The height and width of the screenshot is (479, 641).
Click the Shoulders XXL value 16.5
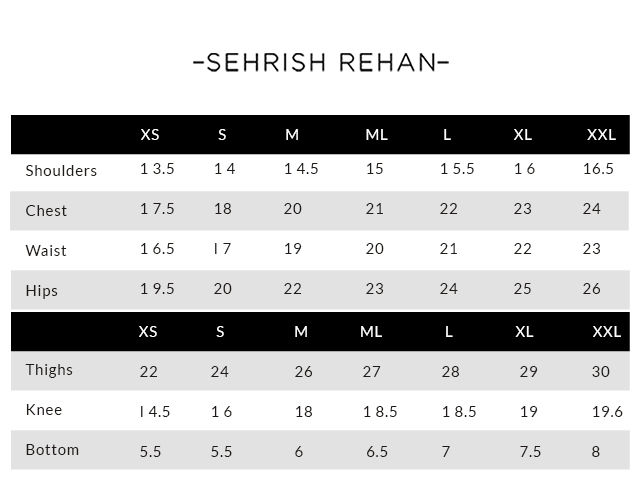[x=598, y=169]
